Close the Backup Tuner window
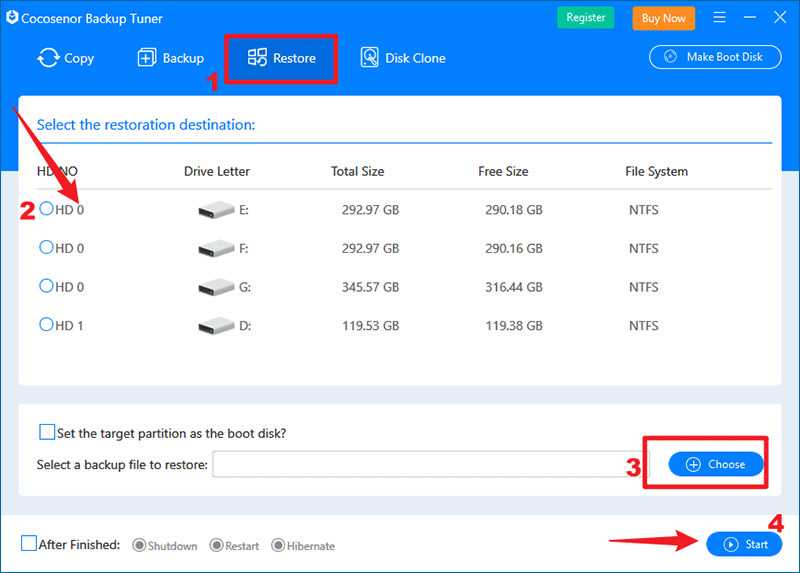The image size is (800, 573). [x=780, y=17]
